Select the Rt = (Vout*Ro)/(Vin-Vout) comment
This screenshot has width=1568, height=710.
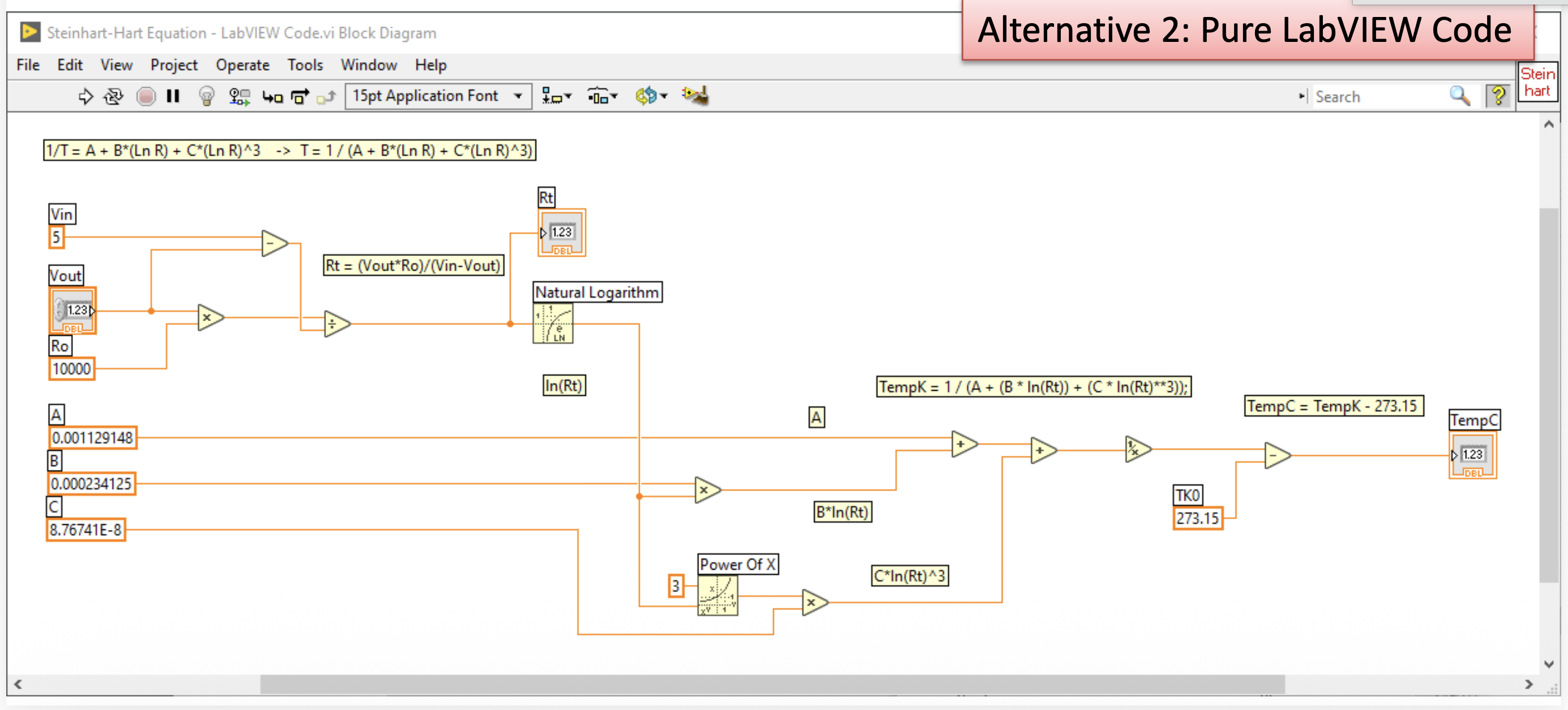[413, 266]
